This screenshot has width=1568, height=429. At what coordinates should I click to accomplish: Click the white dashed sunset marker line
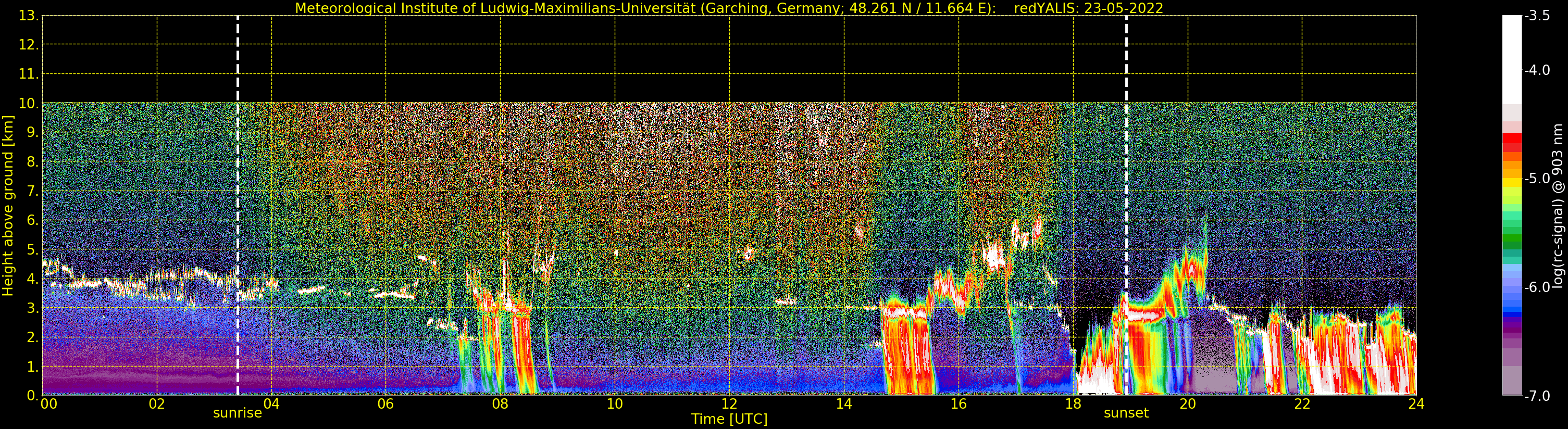pyautogui.click(x=1126, y=206)
